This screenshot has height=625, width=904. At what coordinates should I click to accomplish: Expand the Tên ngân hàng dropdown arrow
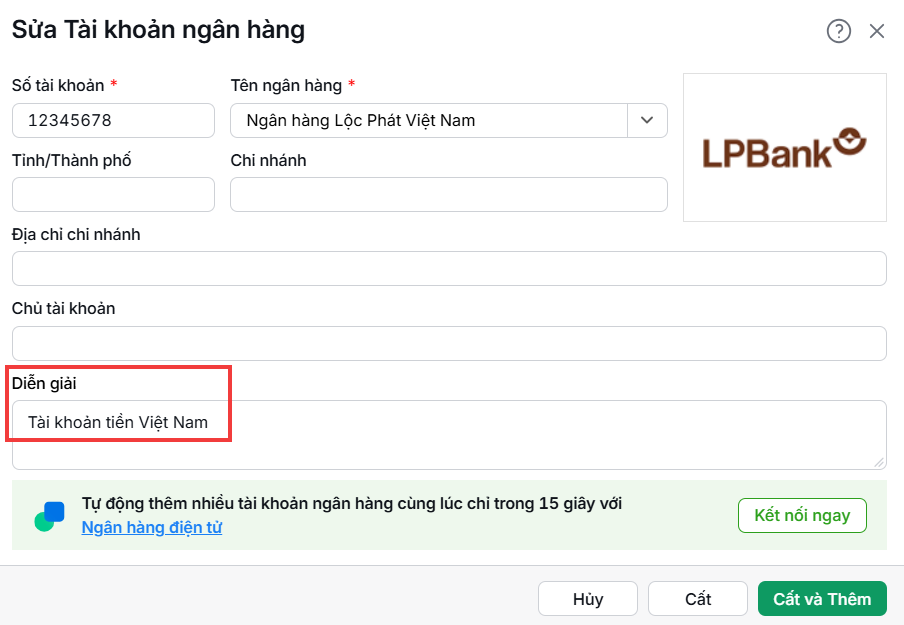(647, 121)
